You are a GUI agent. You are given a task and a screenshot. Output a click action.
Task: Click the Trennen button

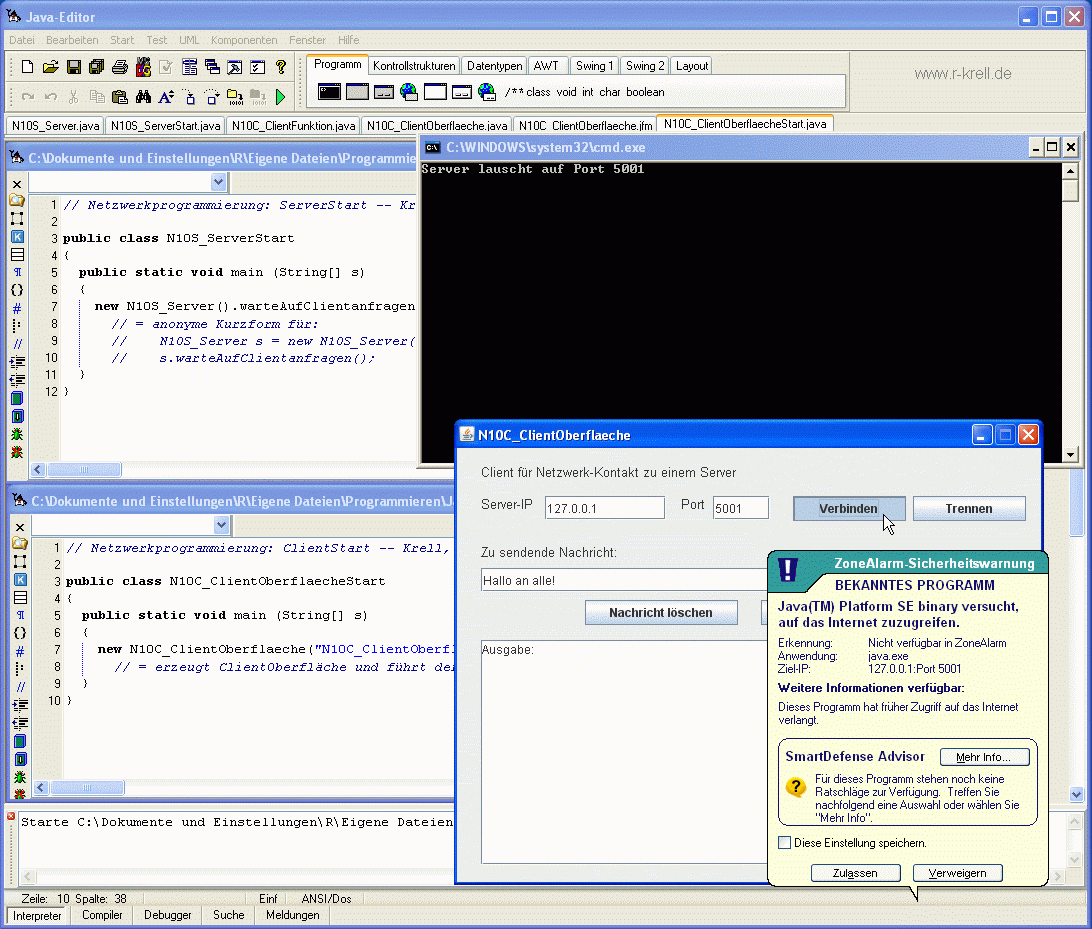(968, 509)
